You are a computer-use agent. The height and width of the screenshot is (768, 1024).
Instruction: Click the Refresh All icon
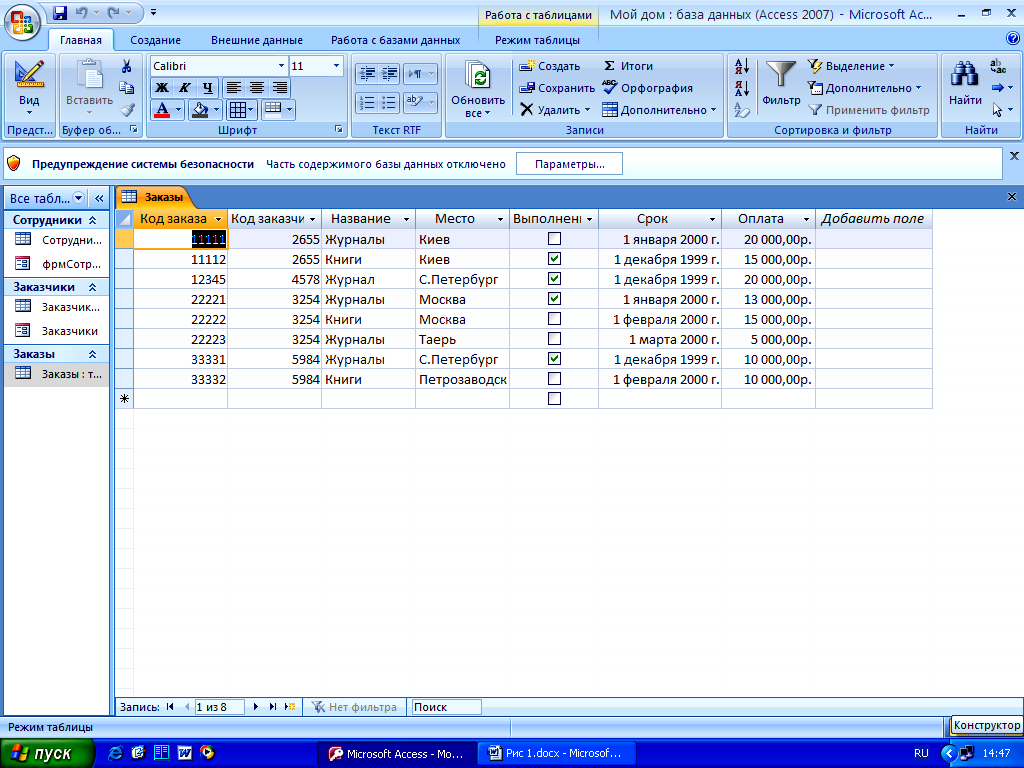point(480,78)
